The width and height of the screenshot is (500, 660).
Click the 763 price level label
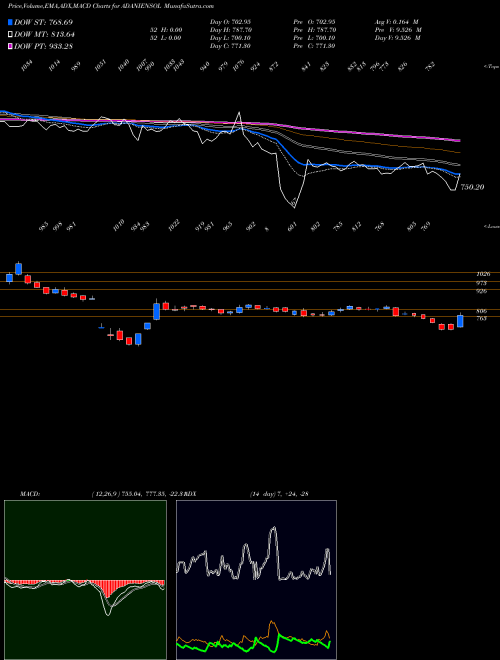coord(481,319)
